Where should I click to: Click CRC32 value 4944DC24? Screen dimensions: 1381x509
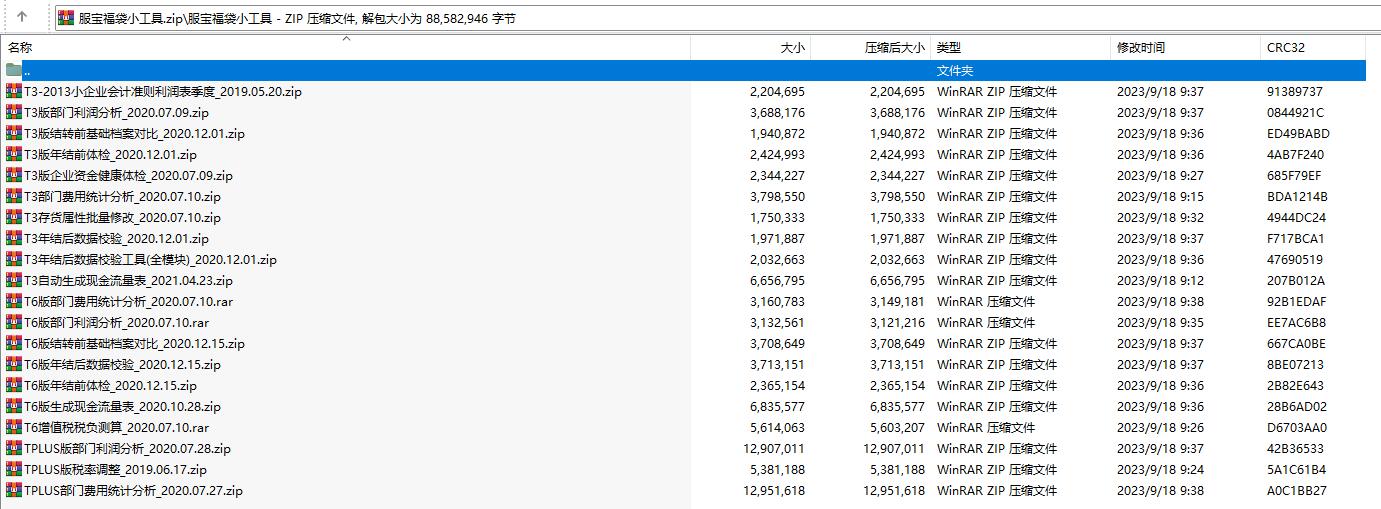(x=1296, y=217)
